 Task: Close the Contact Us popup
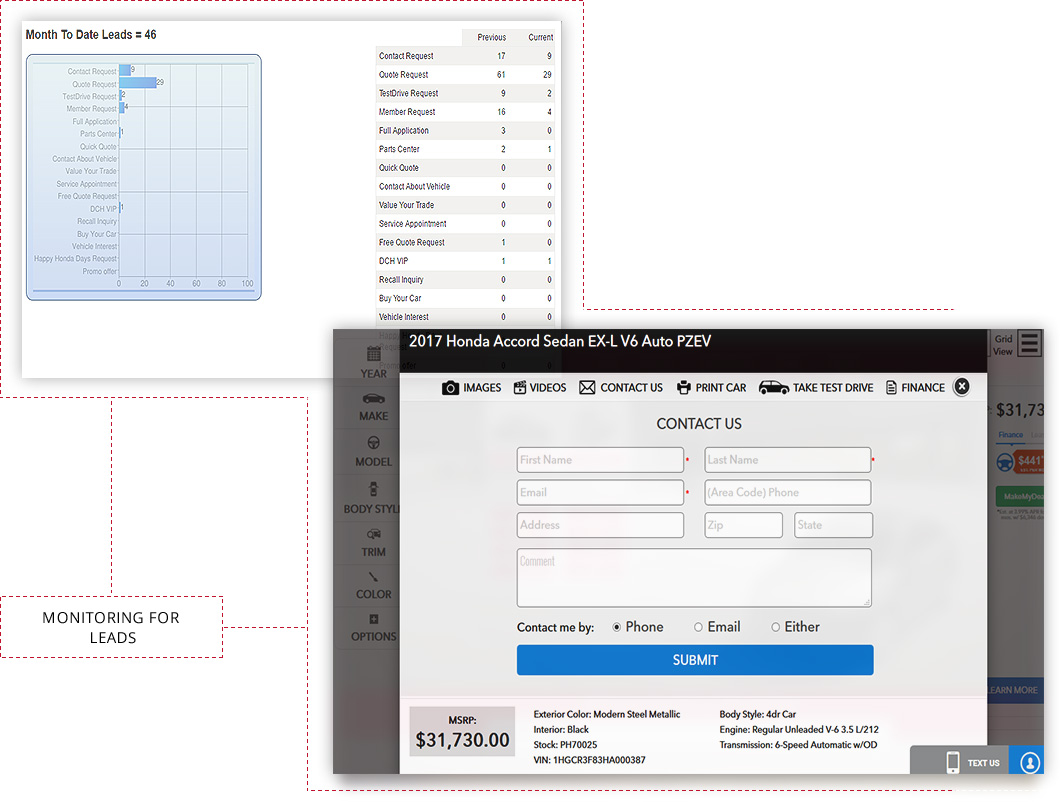click(x=961, y=387)
